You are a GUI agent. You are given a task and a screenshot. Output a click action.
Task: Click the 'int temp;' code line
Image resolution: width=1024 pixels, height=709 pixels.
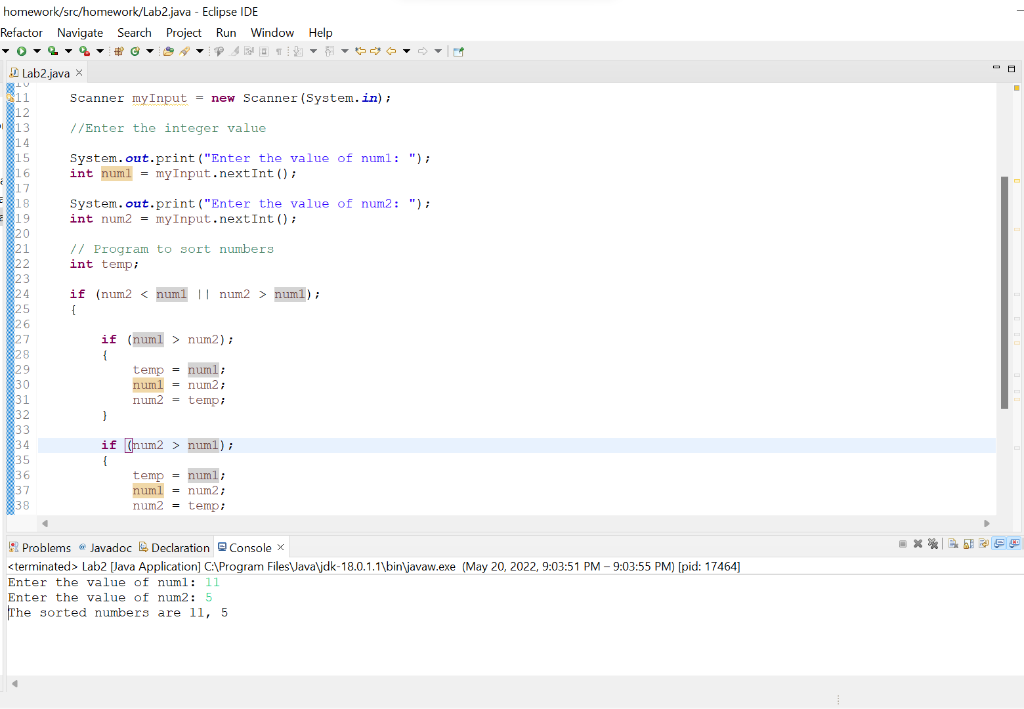(104, 264)
